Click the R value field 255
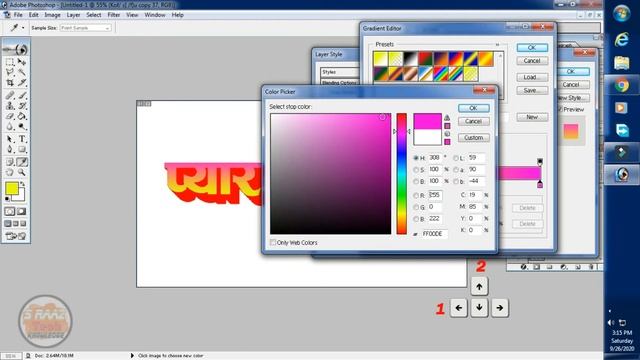 coord(435,196)
